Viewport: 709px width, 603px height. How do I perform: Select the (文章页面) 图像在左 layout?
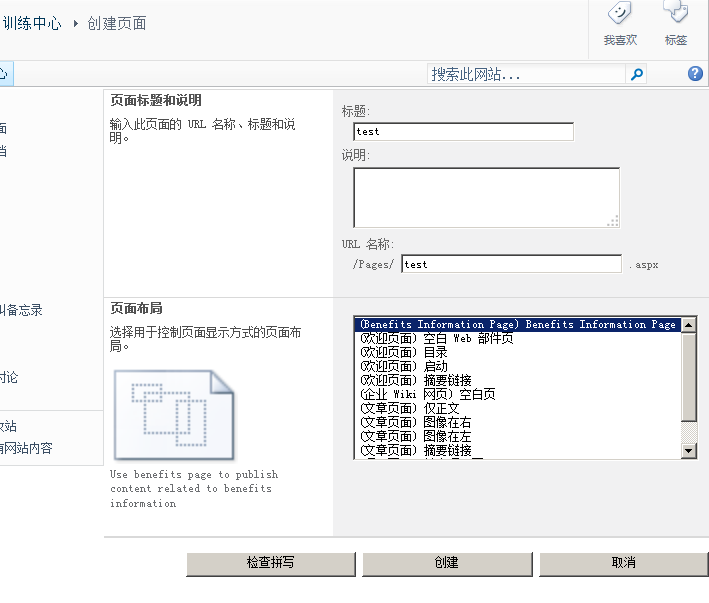(517, 437)
